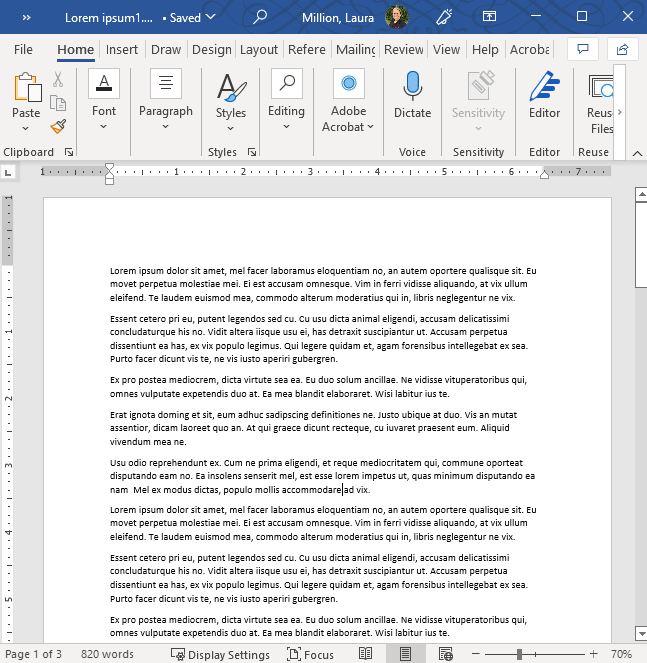Switch to Web Layout view

pos(445,654)
